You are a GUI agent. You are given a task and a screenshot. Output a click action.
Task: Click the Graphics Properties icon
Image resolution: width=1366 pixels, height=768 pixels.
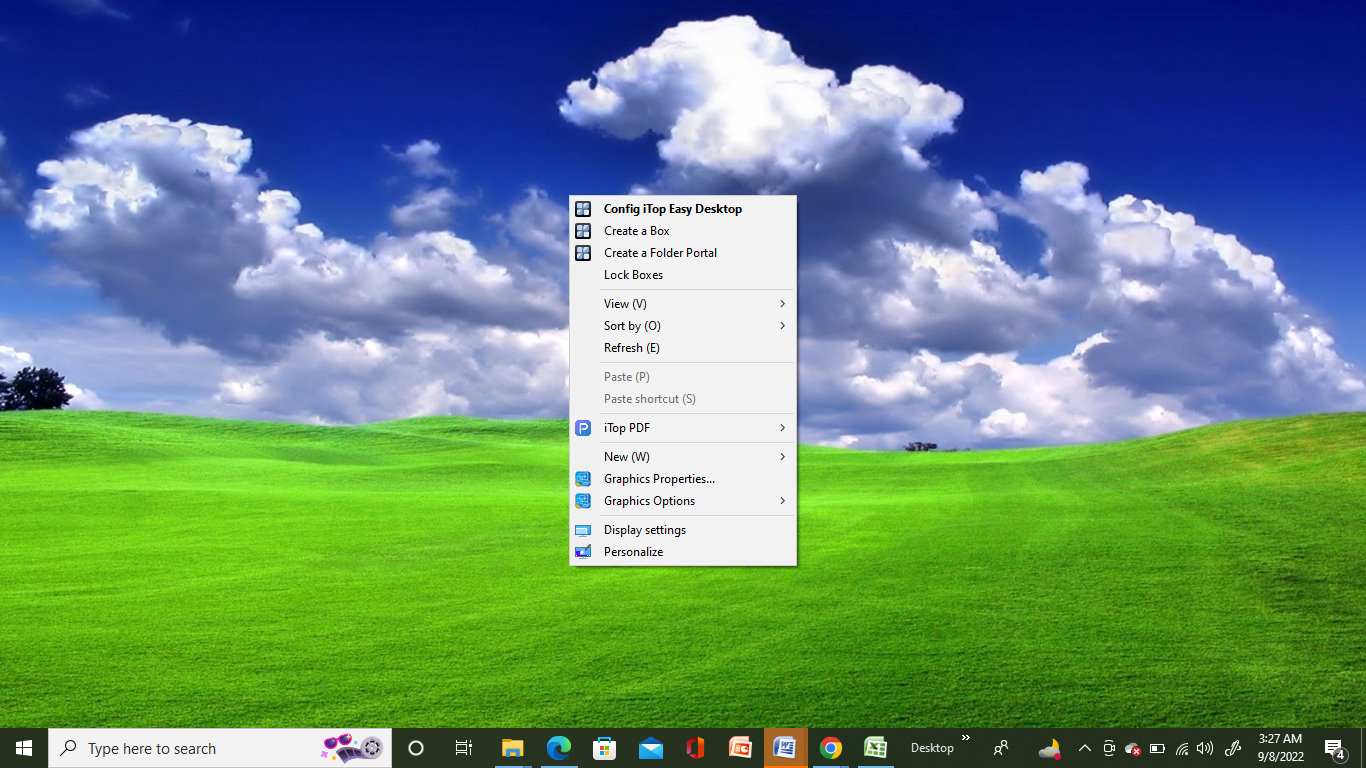(583, 479)
